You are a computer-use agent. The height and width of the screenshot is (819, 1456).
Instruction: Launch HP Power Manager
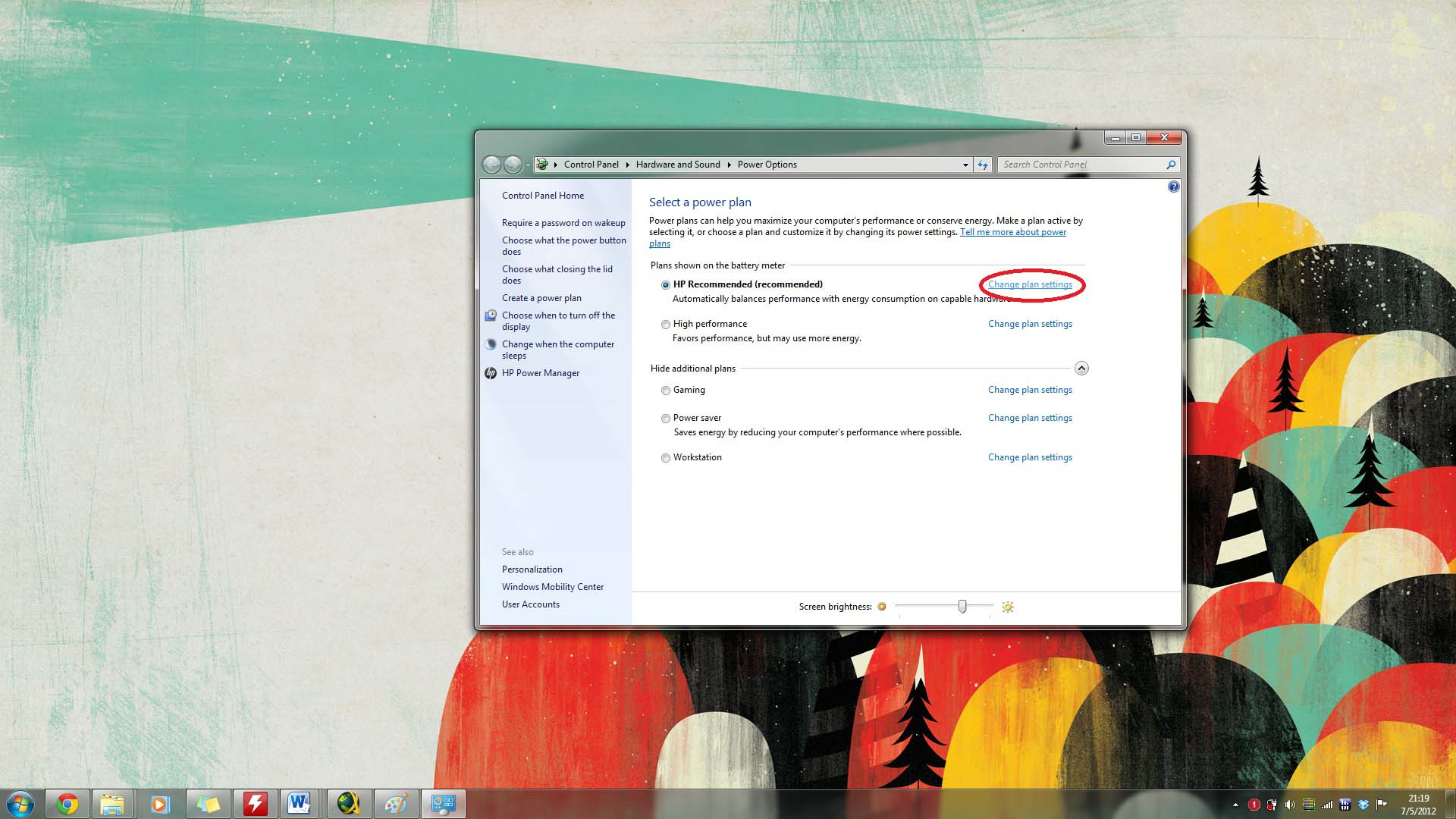coord(541,373)
